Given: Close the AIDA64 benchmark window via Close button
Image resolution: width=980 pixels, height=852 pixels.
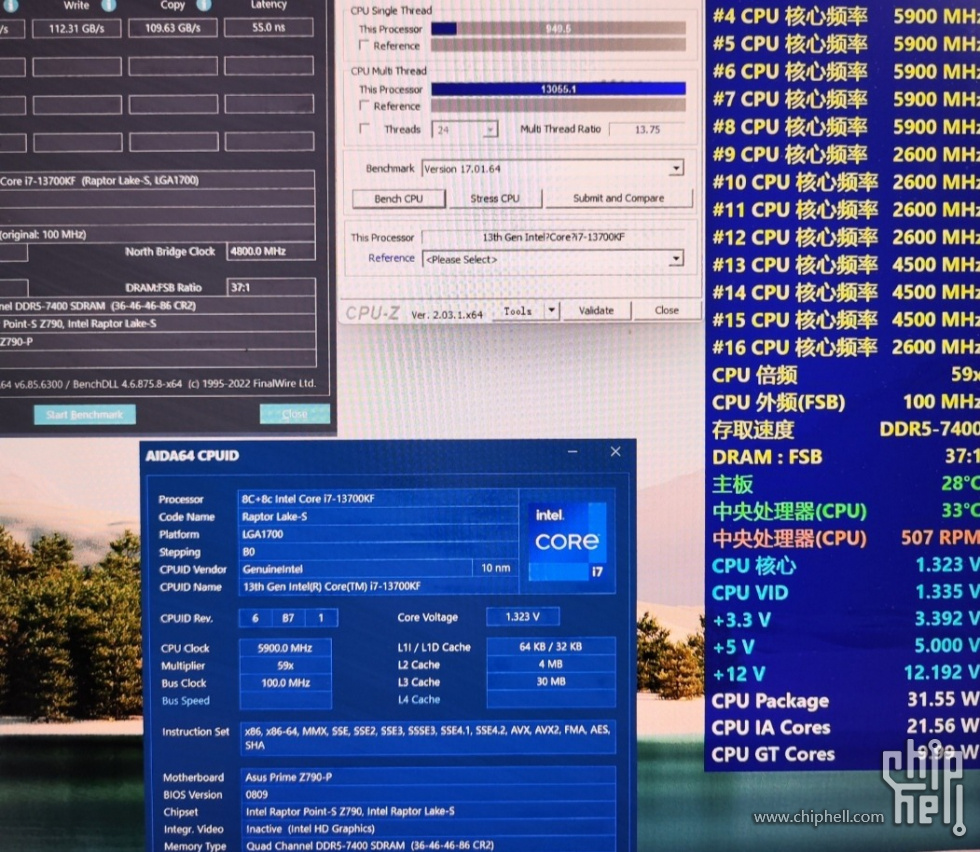Looking at the screenshot, I should (294, 414).
